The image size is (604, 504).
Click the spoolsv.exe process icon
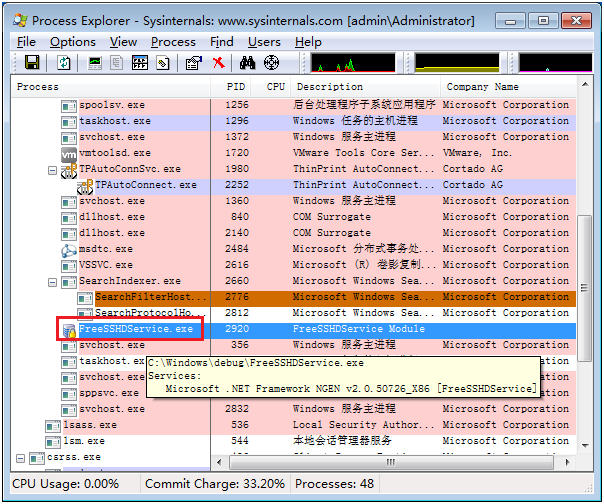coord(69,106)
